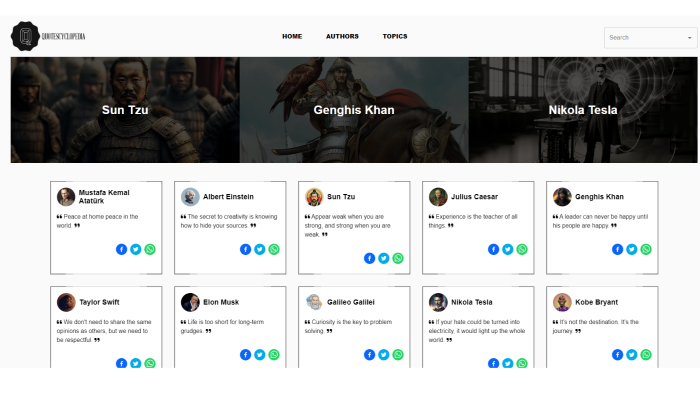Send Einstein quote via WhatsApp
Screen dimensions: 700x394
pos(274,249)
